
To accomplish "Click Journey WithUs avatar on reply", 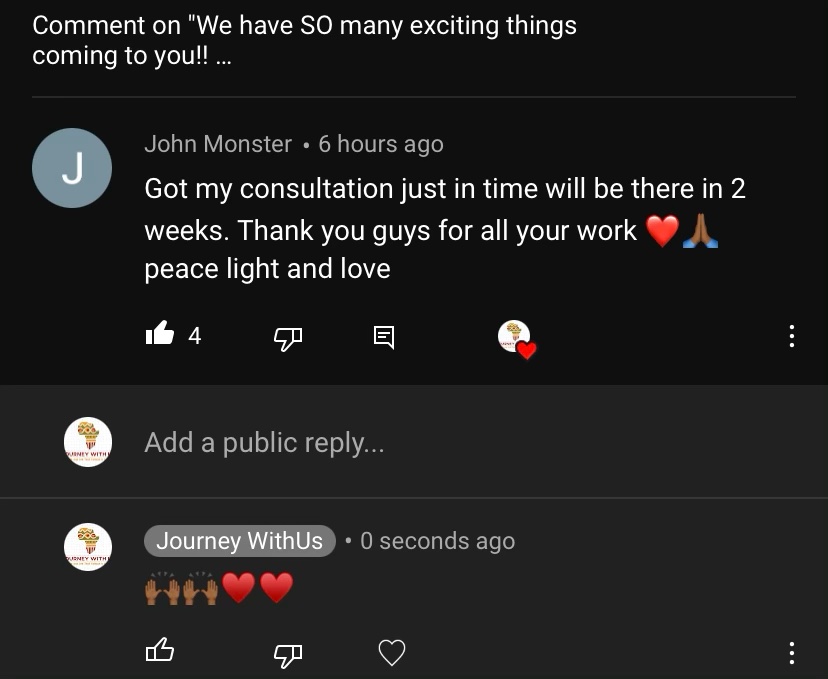I will tap(88, 547).
